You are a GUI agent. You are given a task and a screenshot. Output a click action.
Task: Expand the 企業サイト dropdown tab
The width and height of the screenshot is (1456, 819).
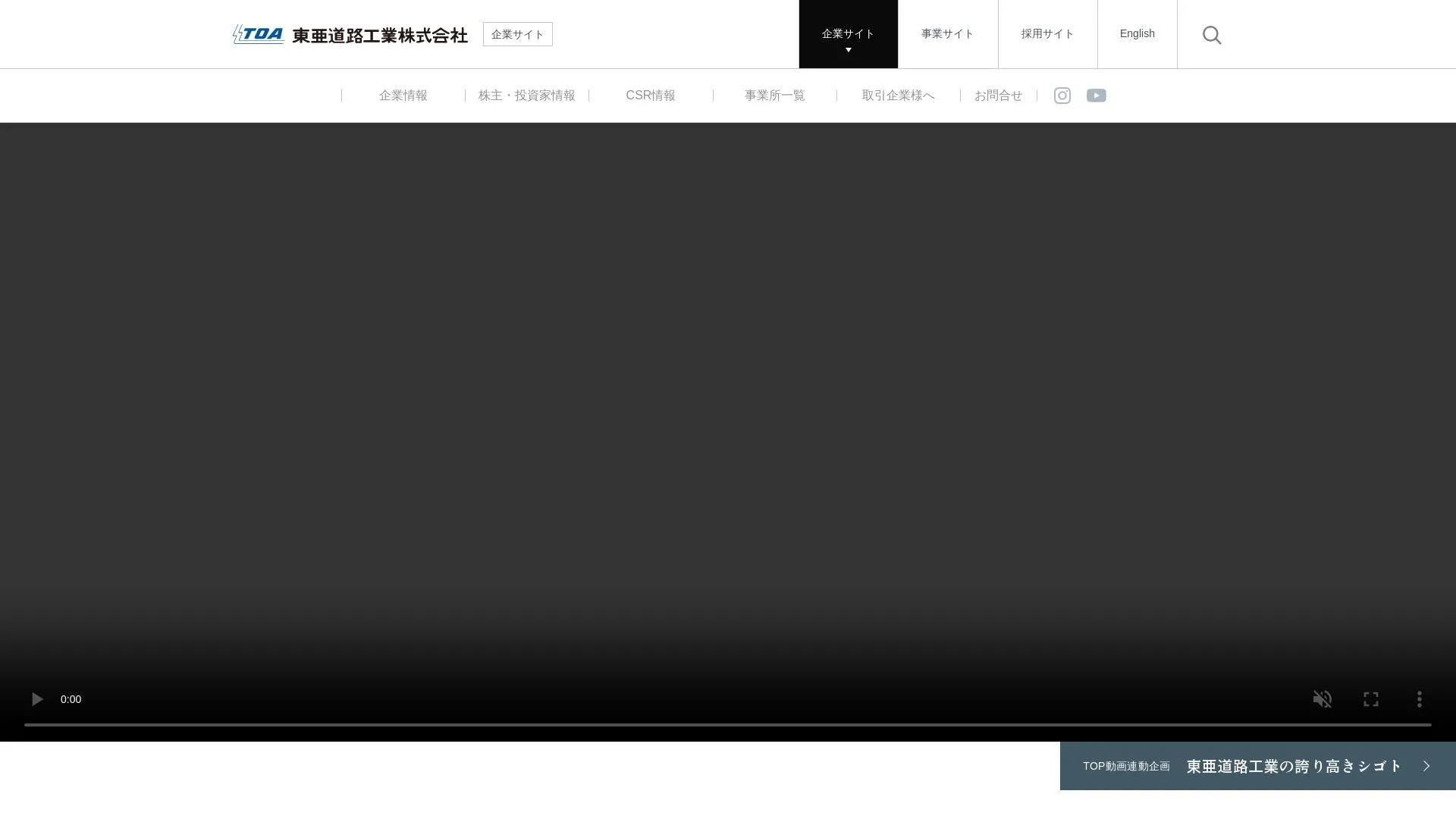[848, 34]
